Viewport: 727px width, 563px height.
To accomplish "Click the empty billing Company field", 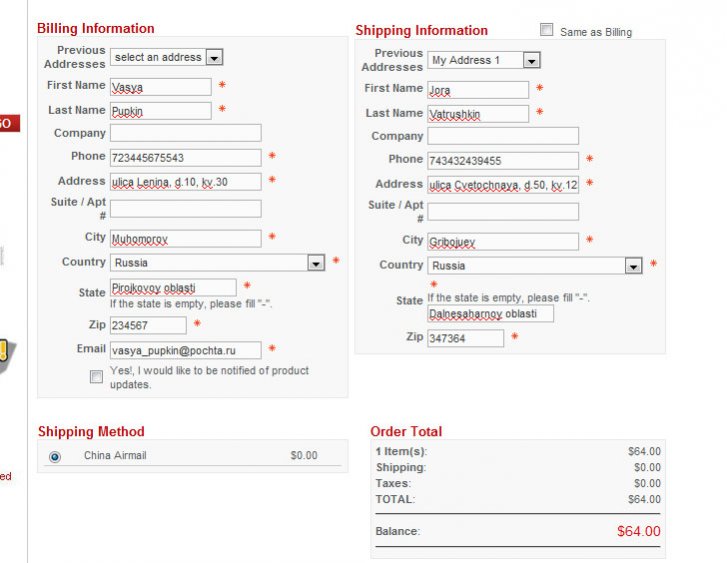I will [x=185, y=133].
